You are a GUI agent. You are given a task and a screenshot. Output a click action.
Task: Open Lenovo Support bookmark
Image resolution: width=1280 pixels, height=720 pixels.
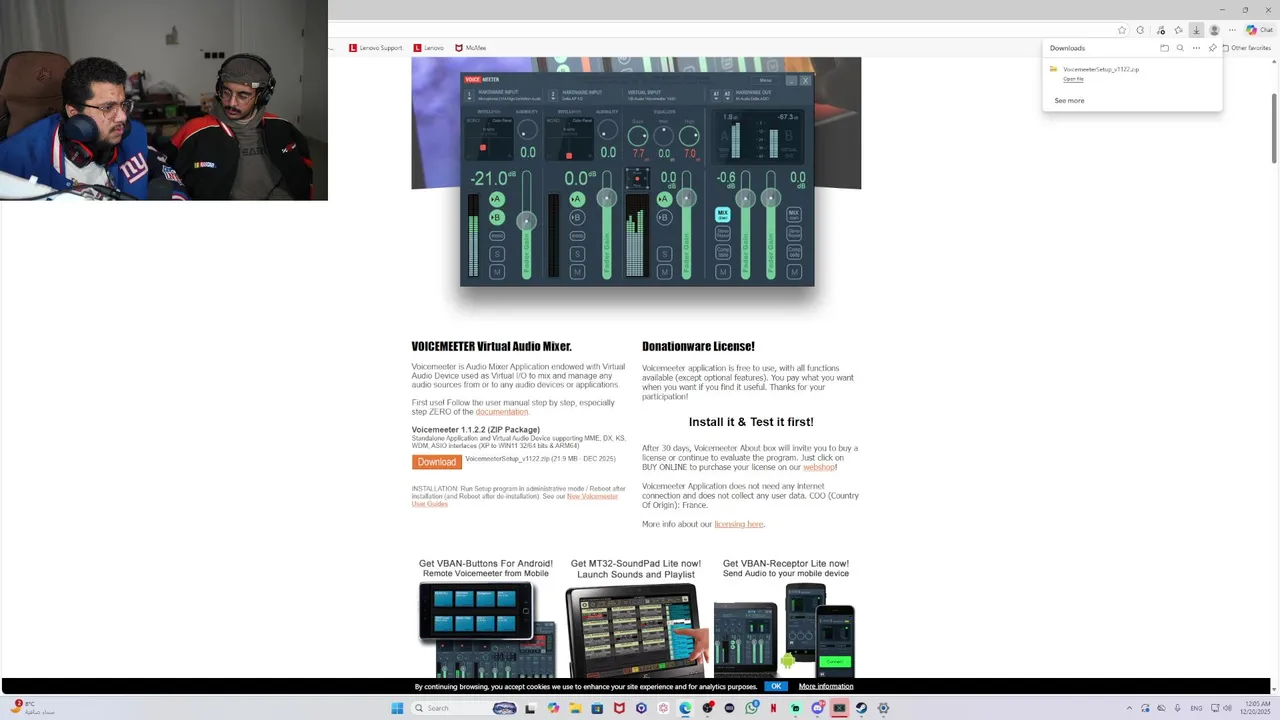click(x=375, y=48)
